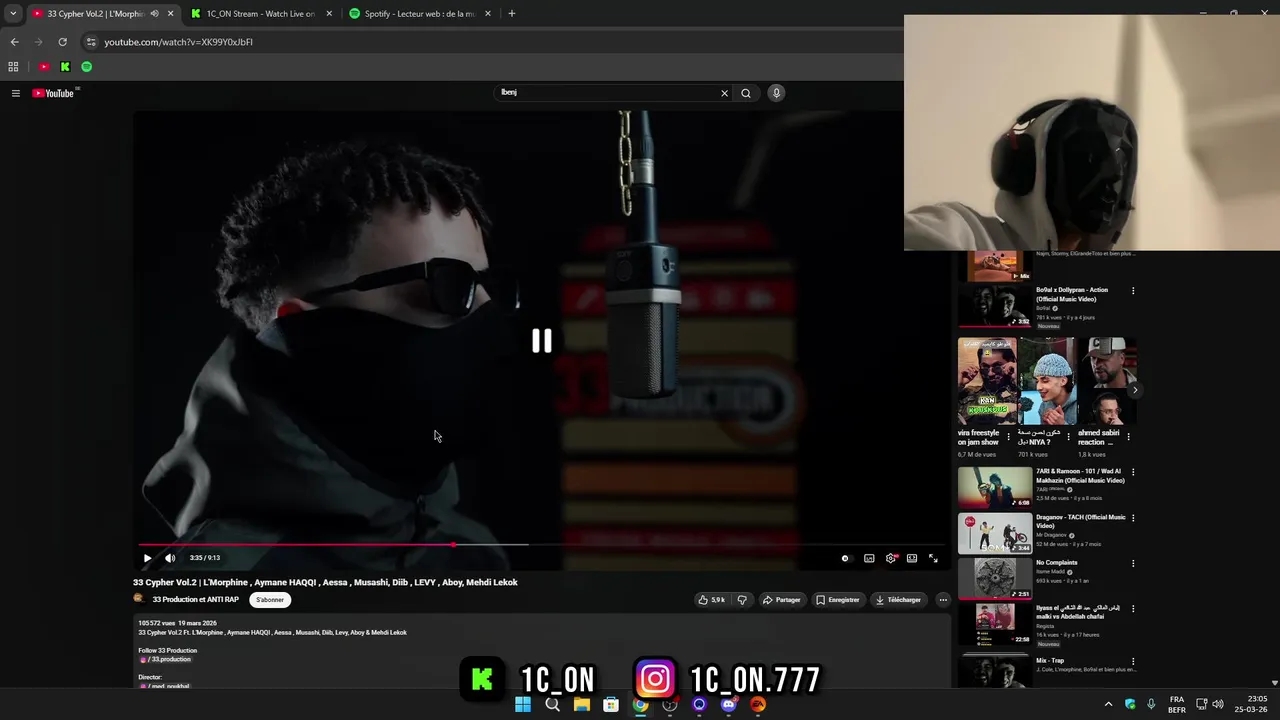Click the Enregistrer save button
Image resolution: width=1280 pixels, height=720 pixels.
[838, 600]
